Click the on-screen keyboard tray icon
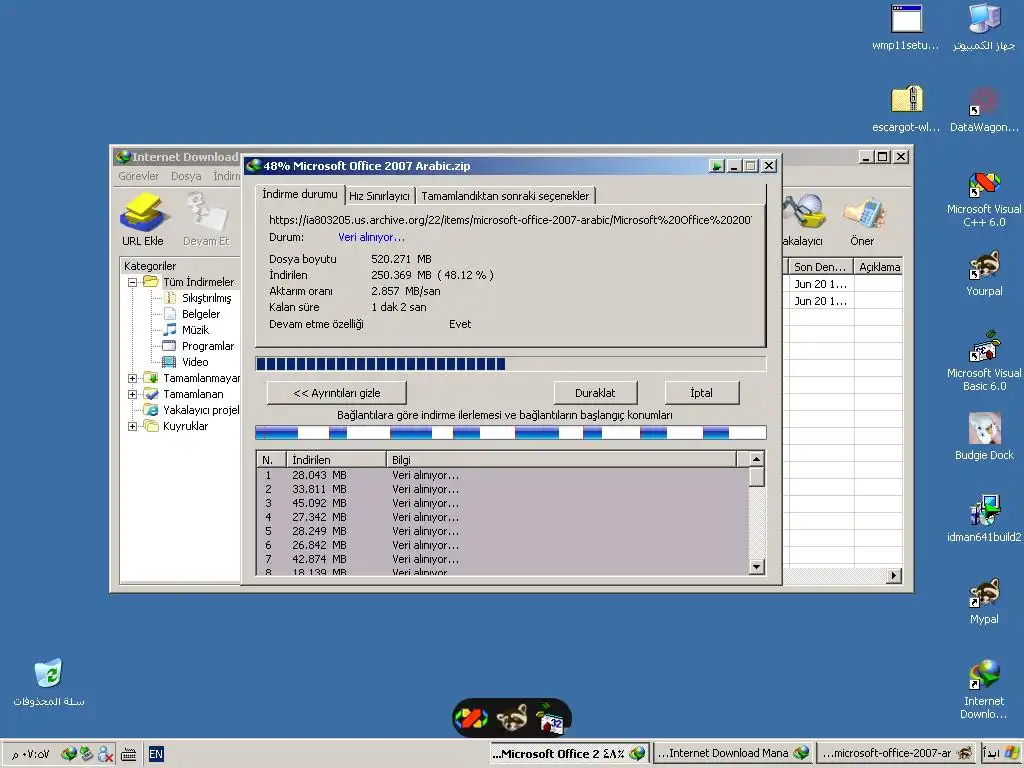Screen dimensions: 1024x768 (x=129, y=755)
